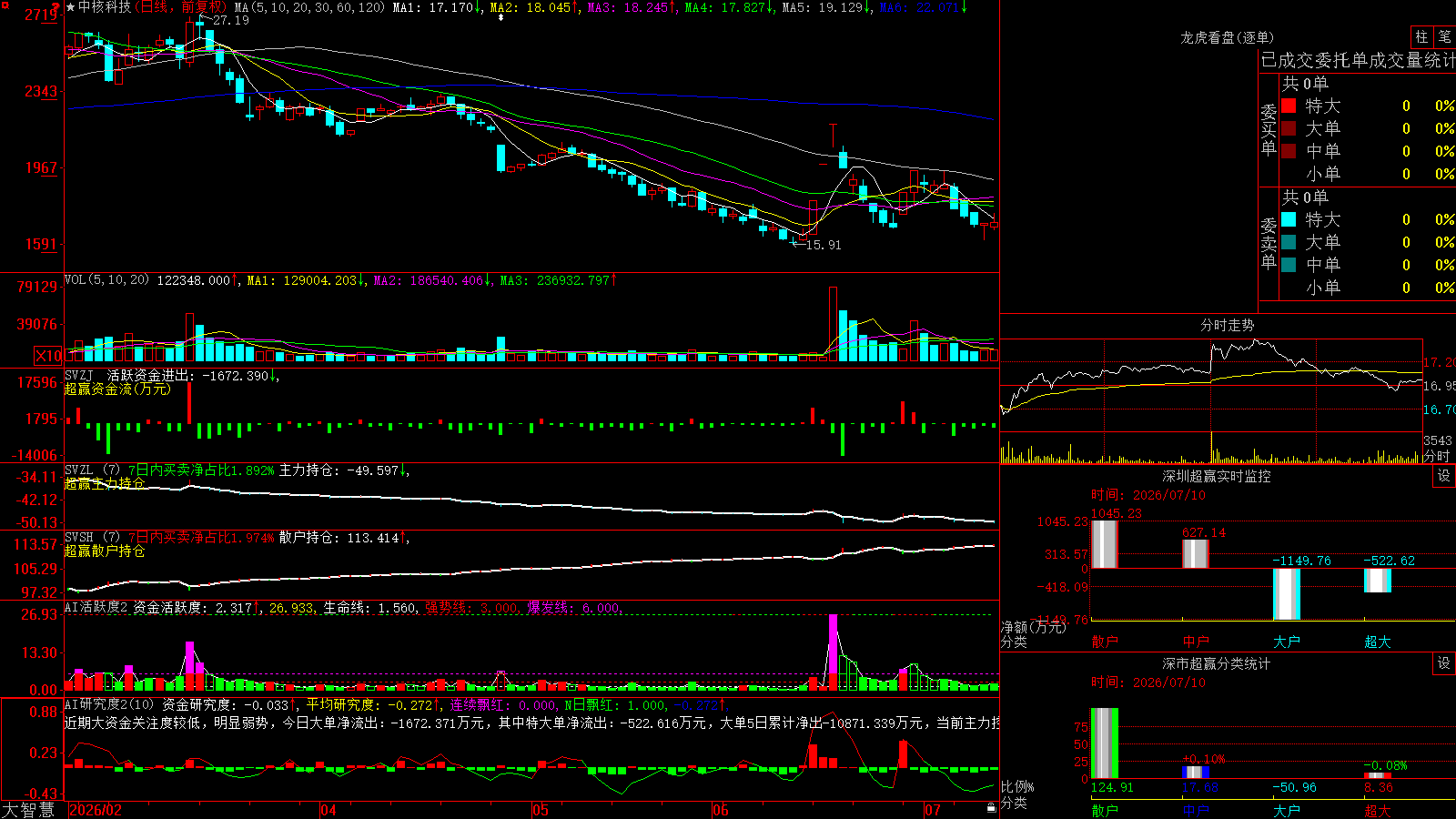Click the 06 month timeline marker
The image size is (1456, 819).
point(721,810)
